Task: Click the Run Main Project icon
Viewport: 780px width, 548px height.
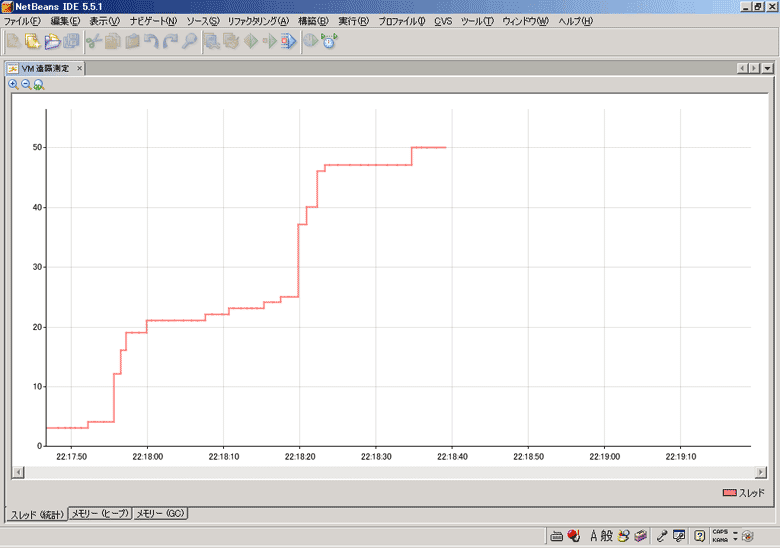Action: coord(251,41)
